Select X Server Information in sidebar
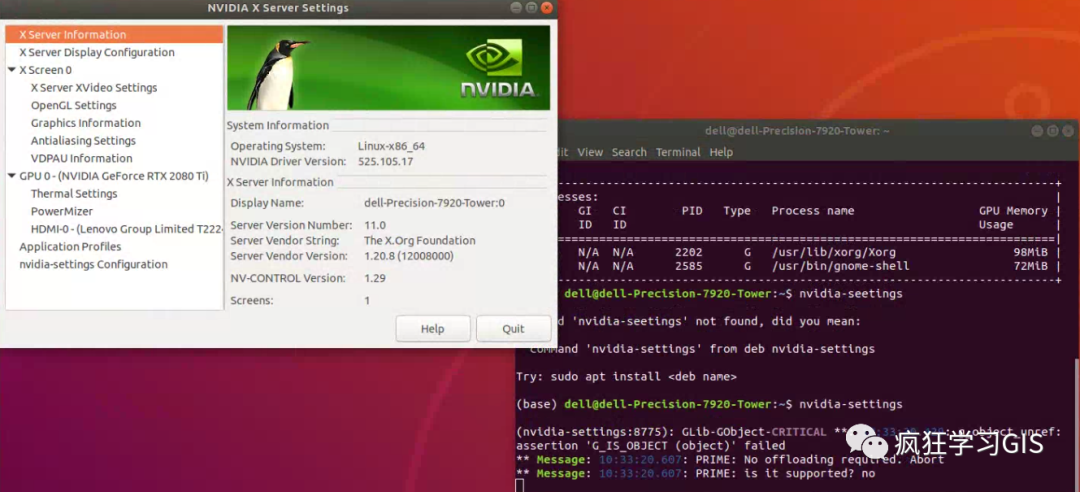This screenshot has width=1080, height=492. (x=114, y=34)
